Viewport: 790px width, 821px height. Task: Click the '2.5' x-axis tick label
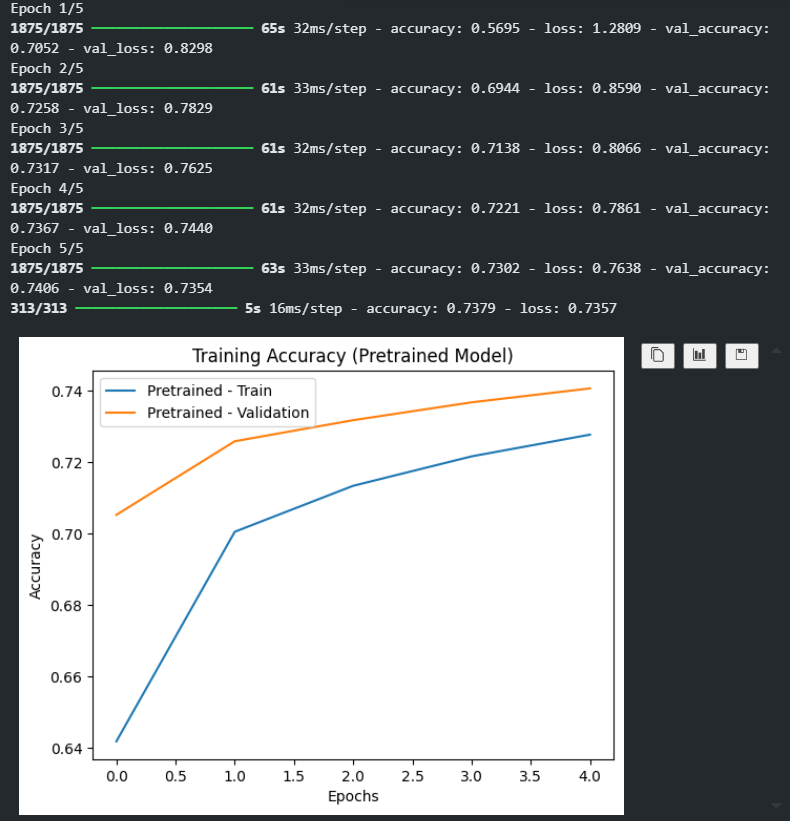point(413,776)
